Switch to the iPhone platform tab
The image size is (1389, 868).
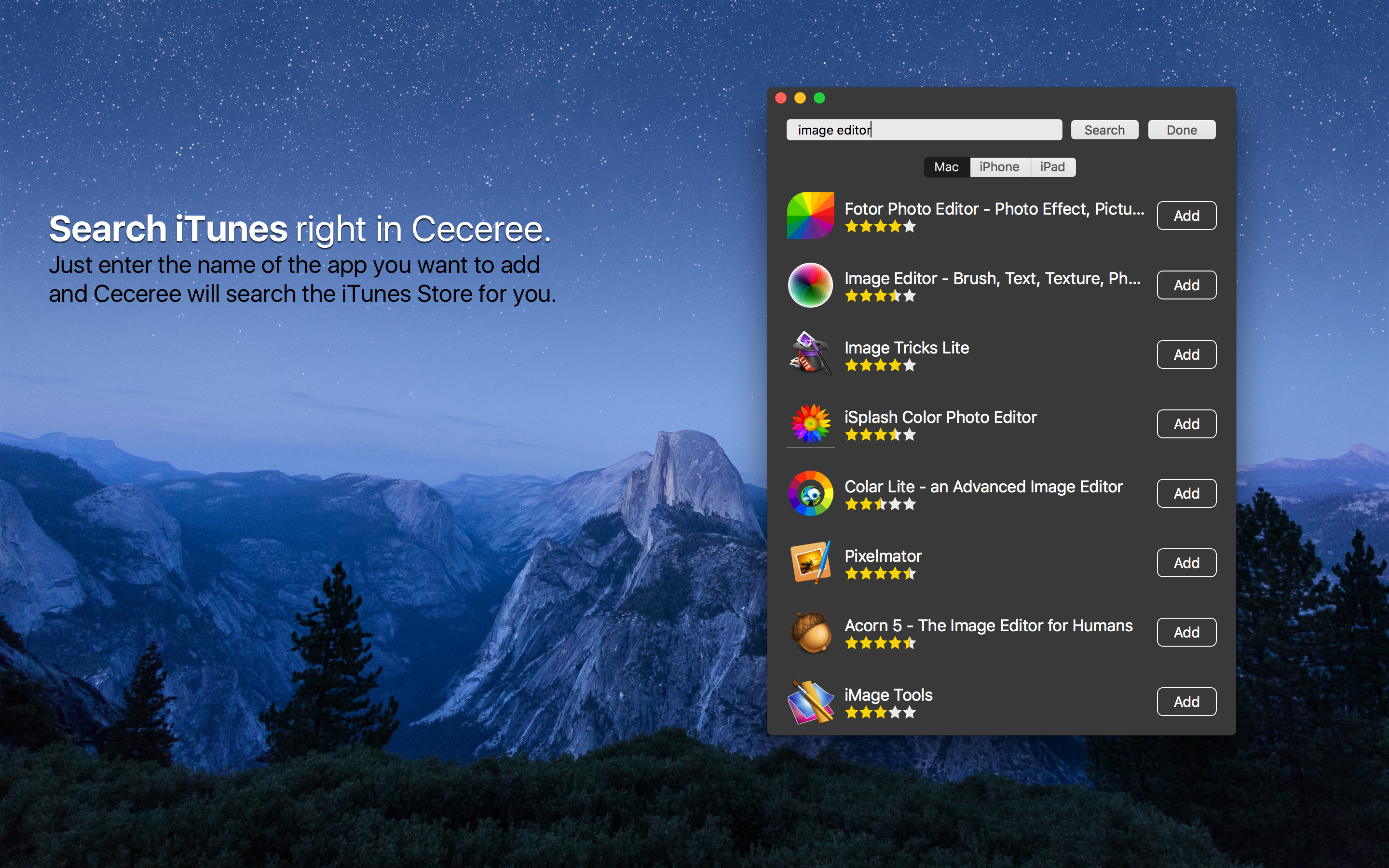point(999,167)
